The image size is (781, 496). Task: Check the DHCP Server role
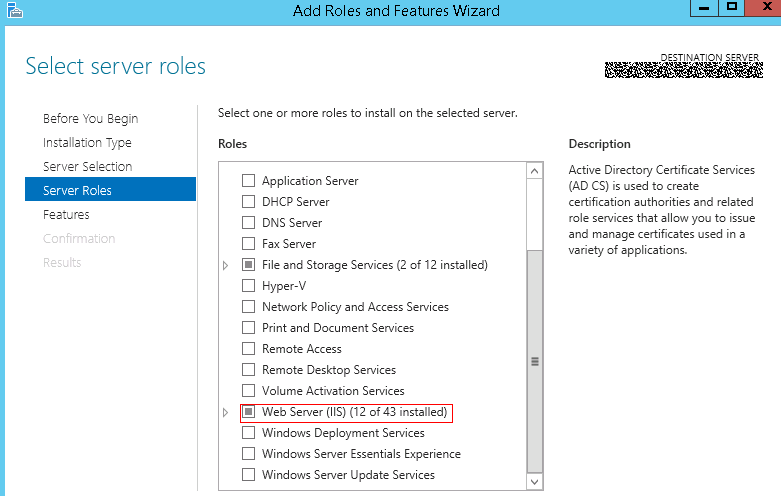pyautogui.click(x=248, y=202)
